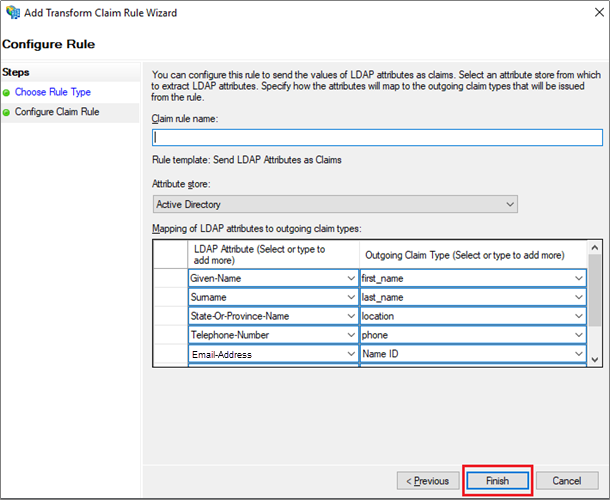Click the mapping table scroll down arrow
Screen dimensions: 610x500
tap(594, 360)
